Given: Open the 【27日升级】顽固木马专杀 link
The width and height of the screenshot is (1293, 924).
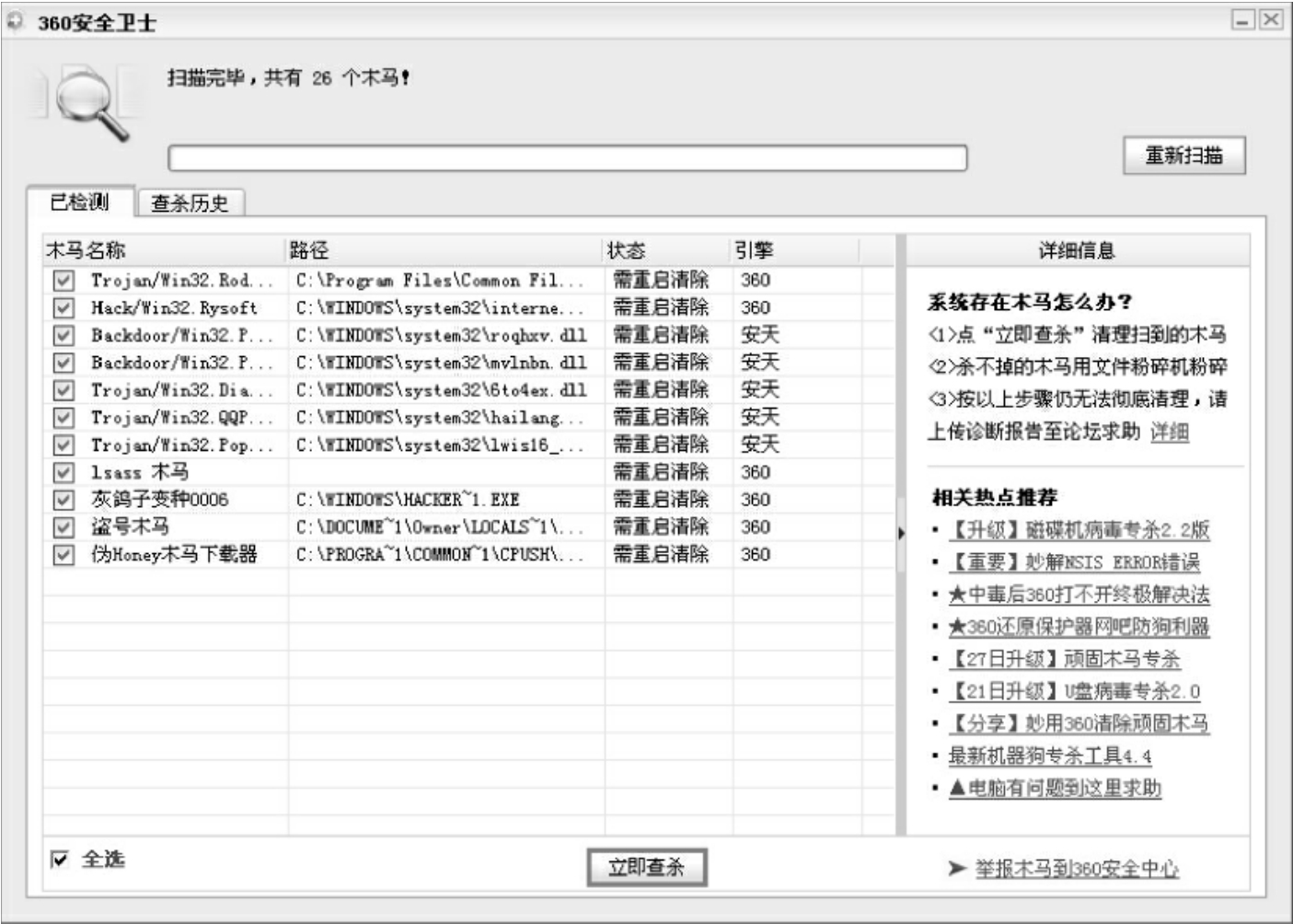Looking at the screenshot, I should point(1065,659).
